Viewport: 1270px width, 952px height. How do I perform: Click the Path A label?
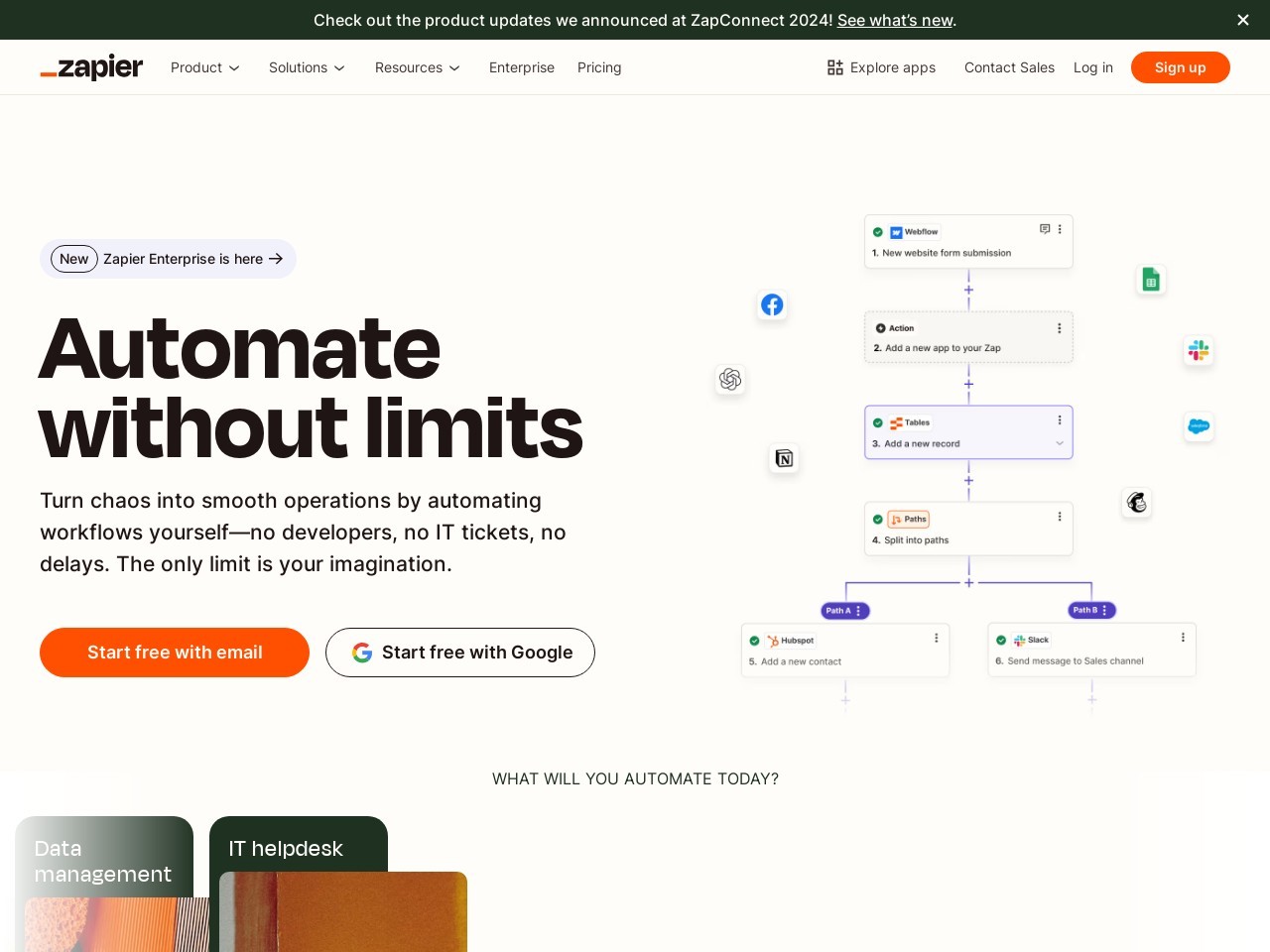click(845, 611)
